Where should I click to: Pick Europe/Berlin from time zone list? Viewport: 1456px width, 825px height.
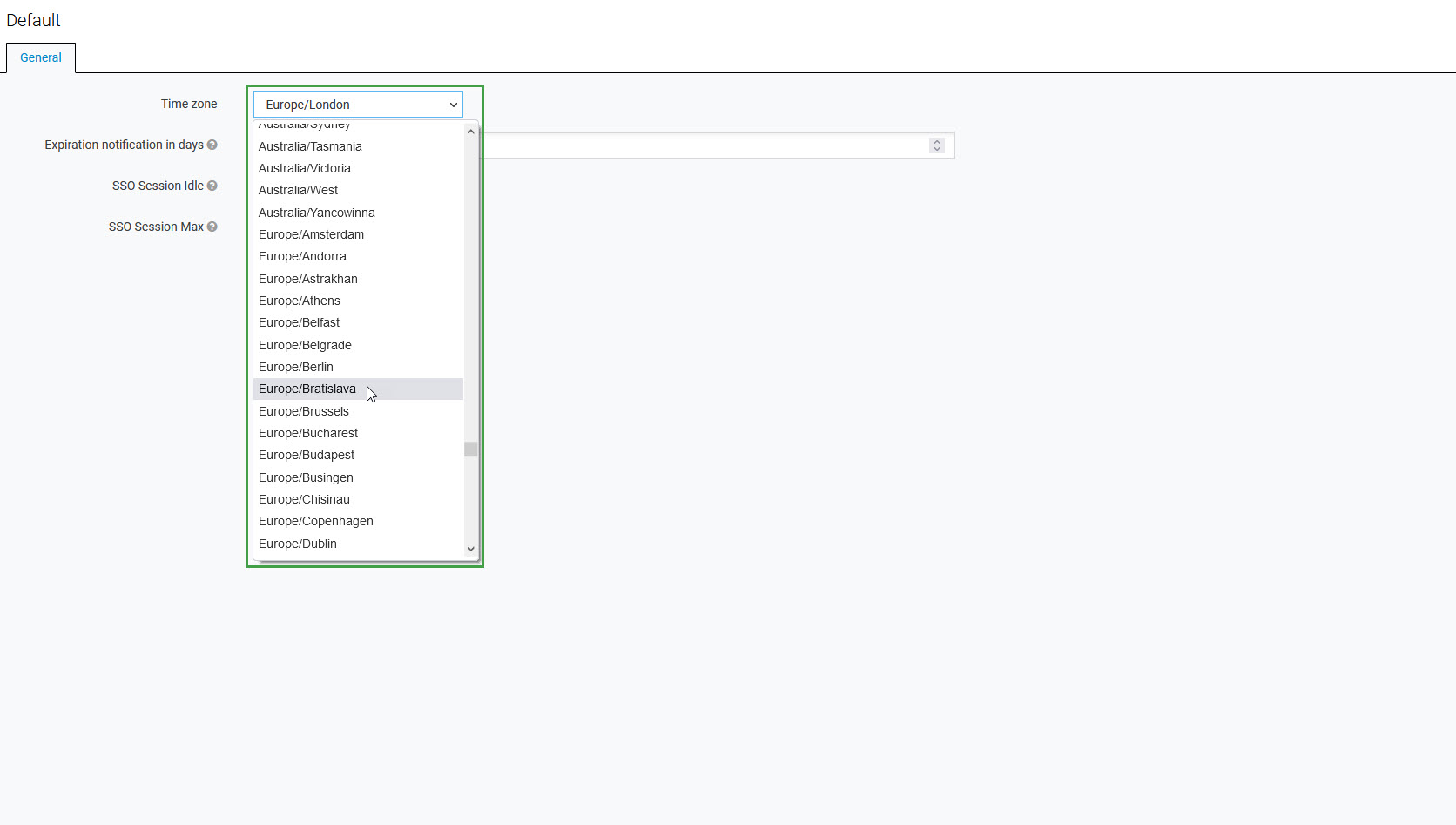click(x=296, y=368)
